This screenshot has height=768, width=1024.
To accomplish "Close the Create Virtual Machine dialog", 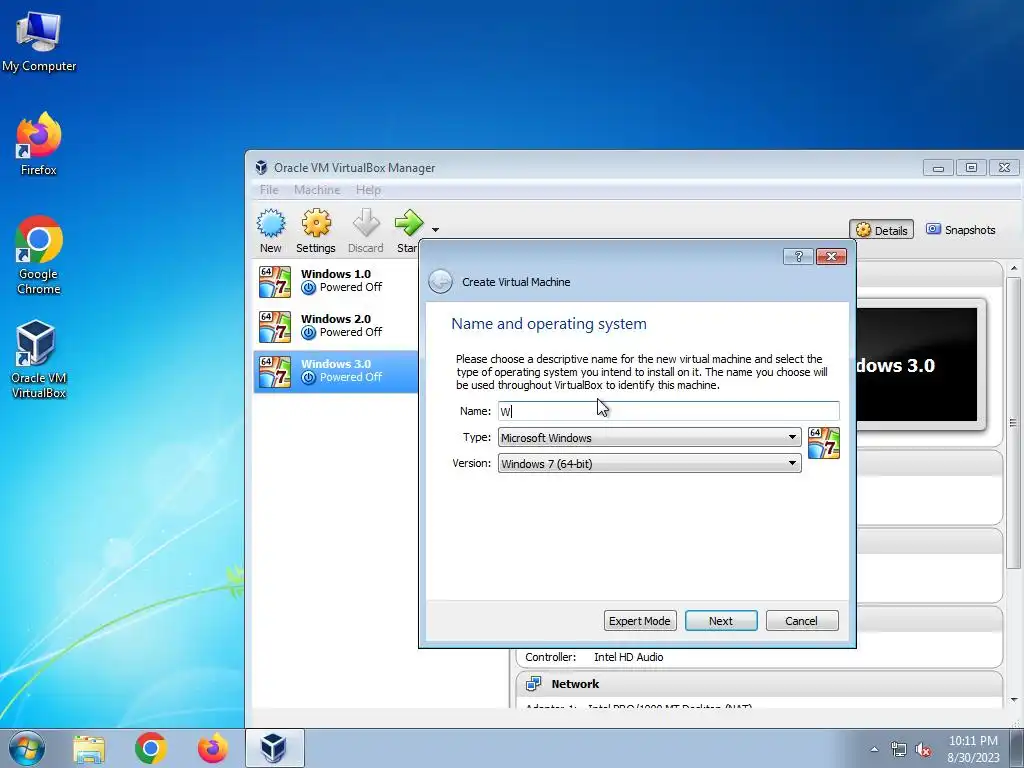I will point(831,257).
